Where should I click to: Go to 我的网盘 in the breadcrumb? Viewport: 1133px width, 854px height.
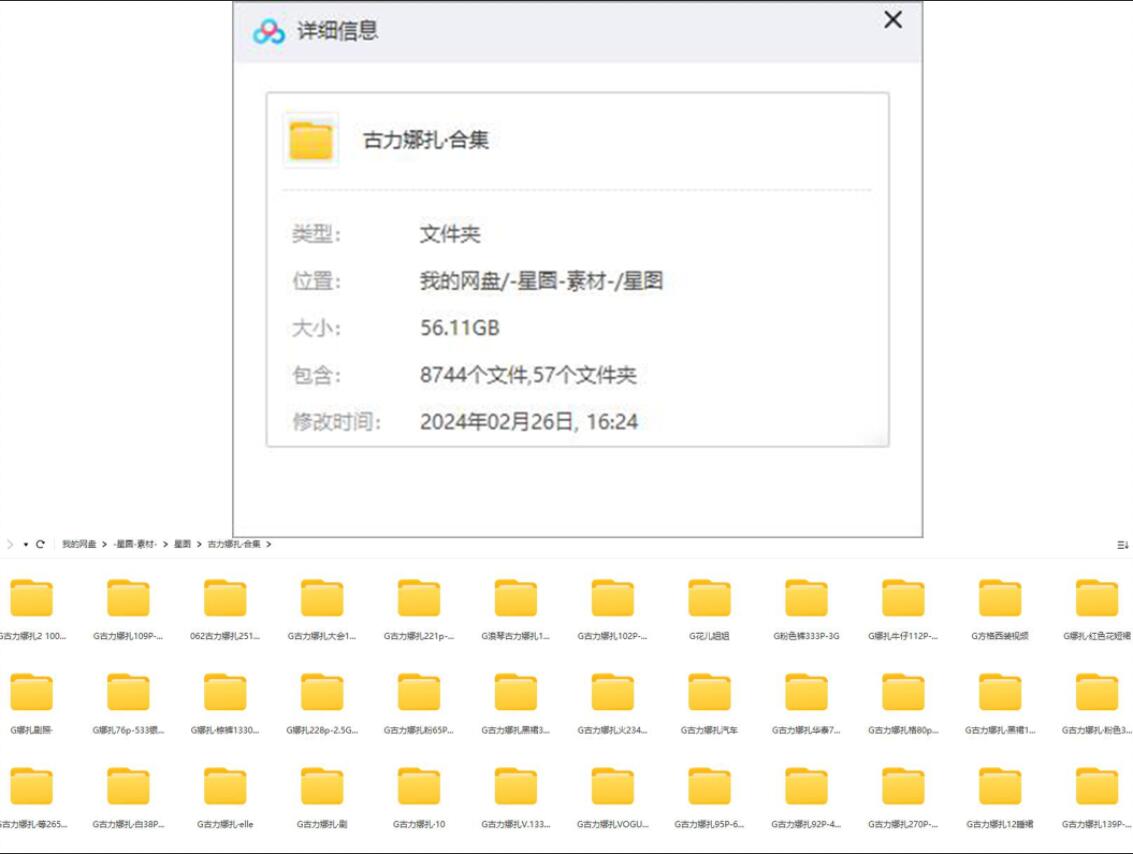(79, 544)
